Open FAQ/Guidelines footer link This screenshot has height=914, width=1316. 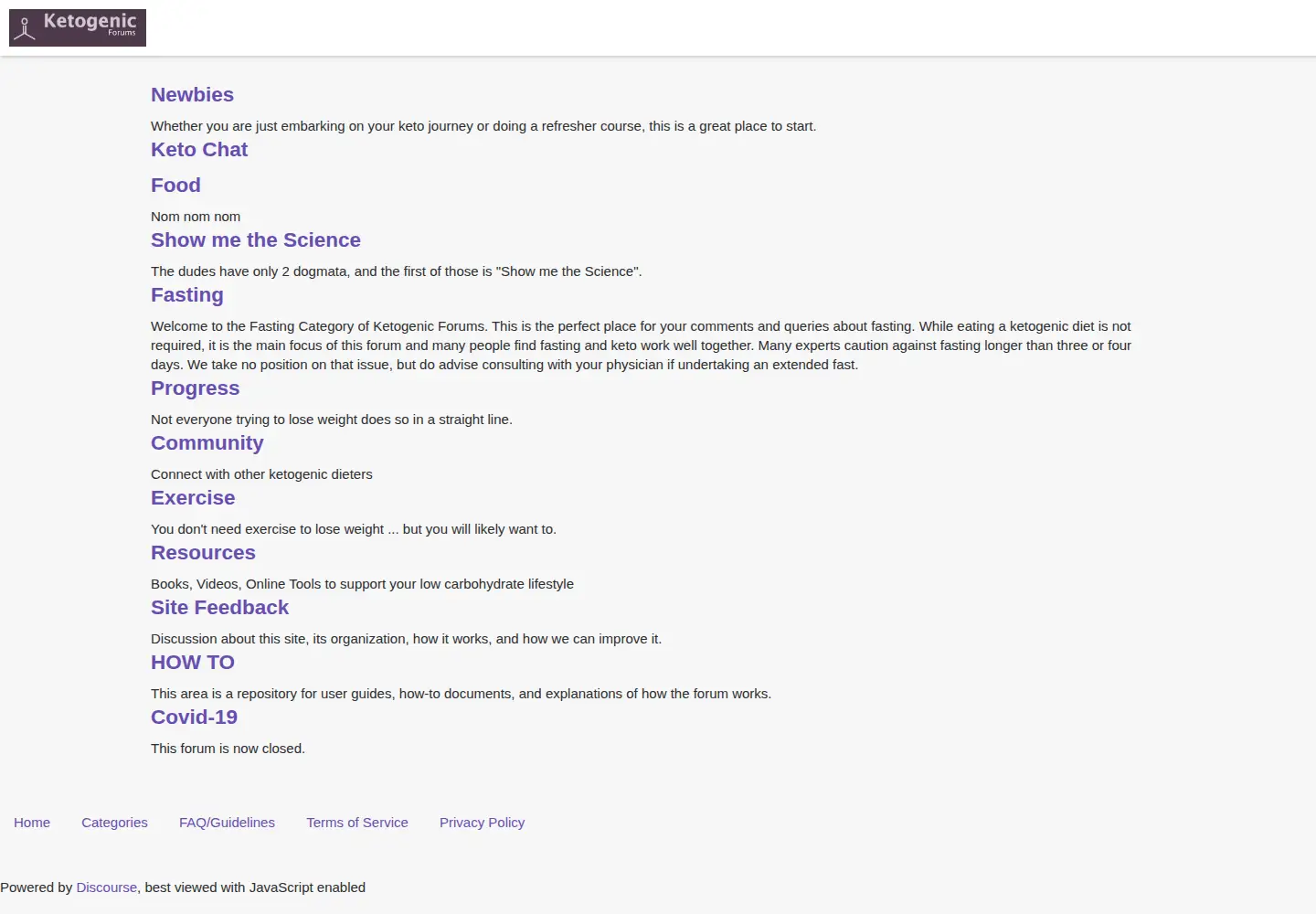point(227,823)
